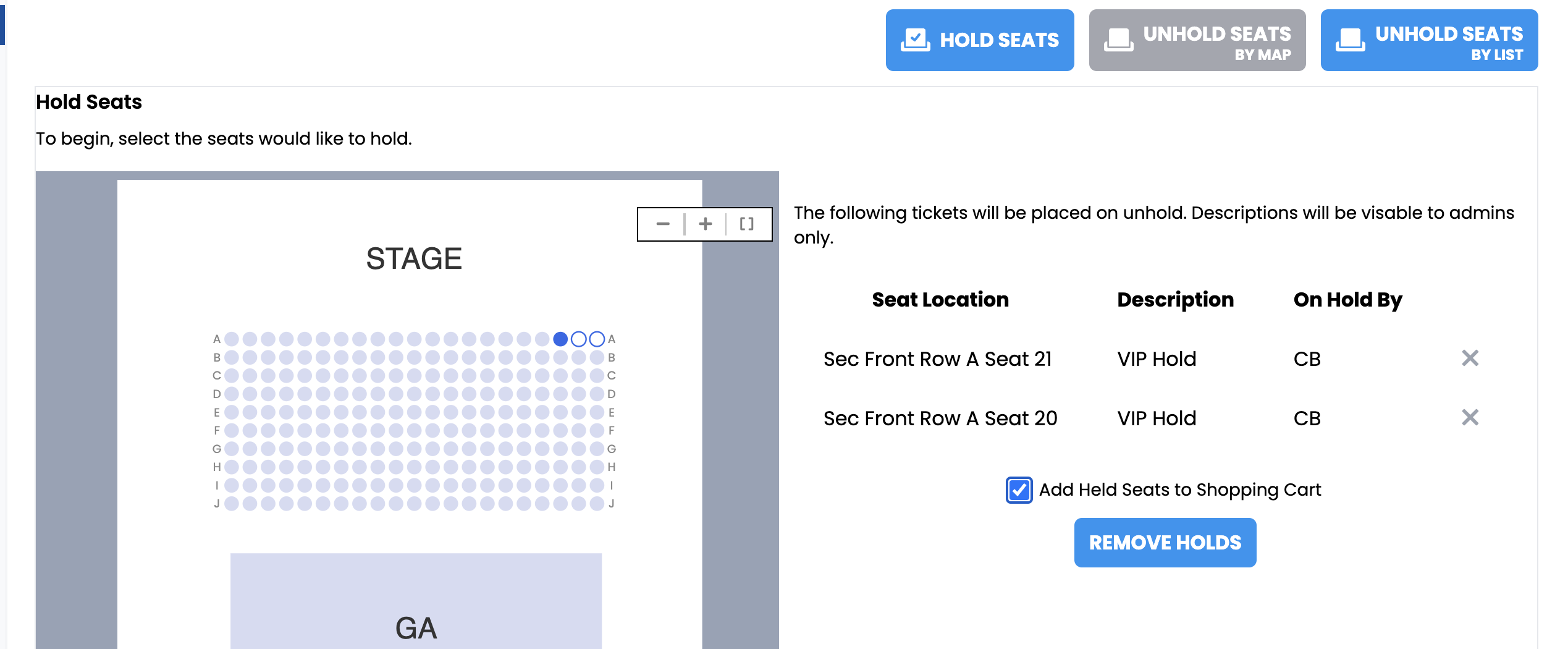Open Unhold Seats By Map tab
Image resolution: width=1568 pixels, height=649 pixels.
(1197, 40)
